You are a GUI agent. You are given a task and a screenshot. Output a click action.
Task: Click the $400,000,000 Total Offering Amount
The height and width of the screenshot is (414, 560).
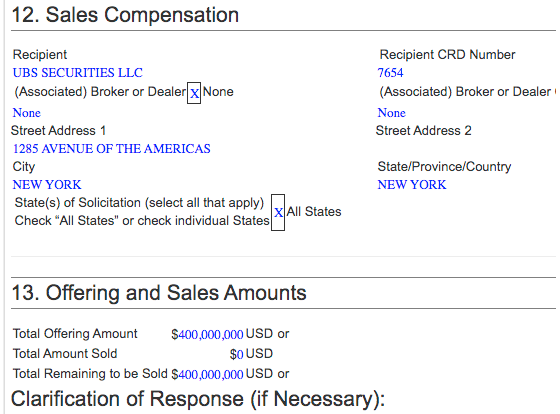[207, 334]
